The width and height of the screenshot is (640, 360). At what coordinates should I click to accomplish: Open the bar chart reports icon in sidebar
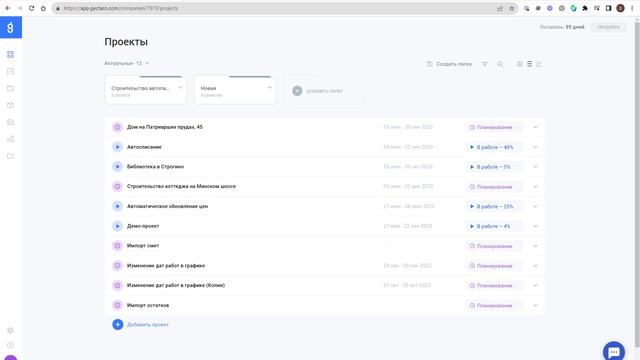coord(11,139)
